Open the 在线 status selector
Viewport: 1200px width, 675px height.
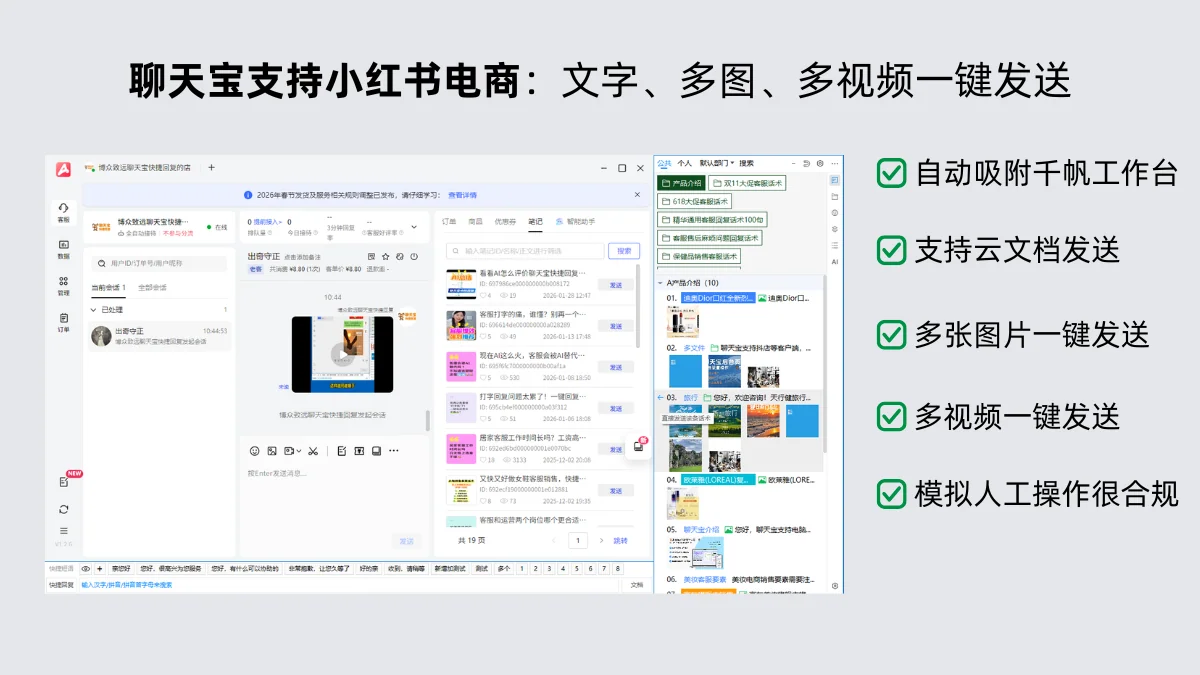click(217, 227)
